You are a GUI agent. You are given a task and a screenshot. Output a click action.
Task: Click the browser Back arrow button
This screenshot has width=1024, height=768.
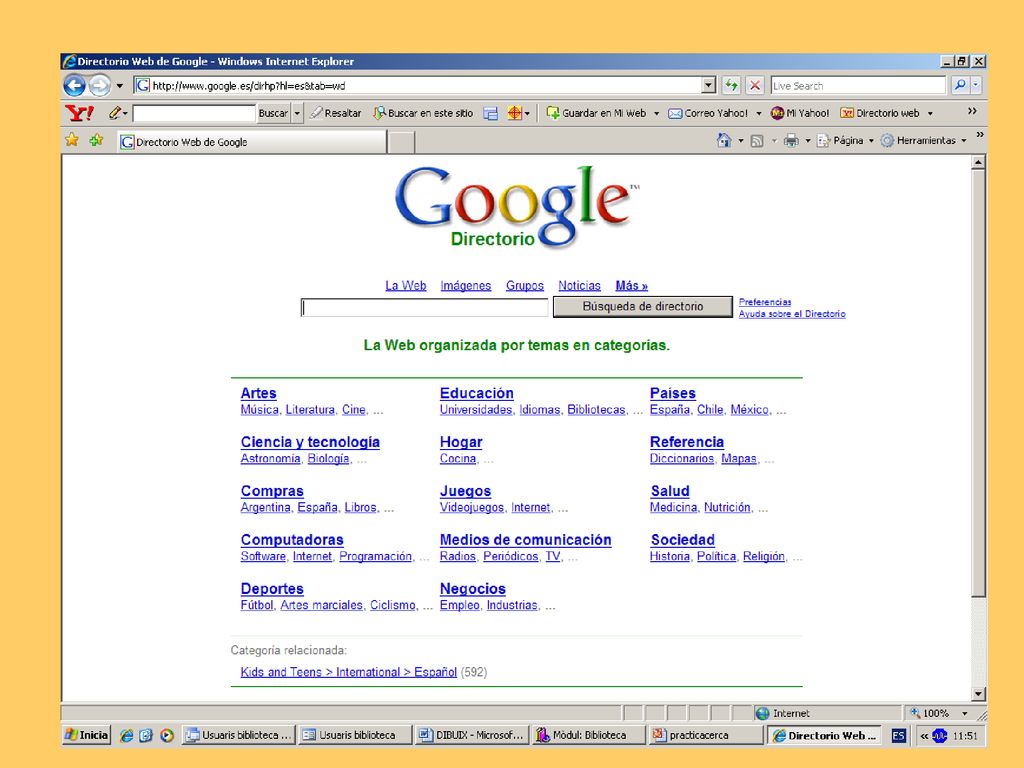pyautogui.click(x=74, y=86)
